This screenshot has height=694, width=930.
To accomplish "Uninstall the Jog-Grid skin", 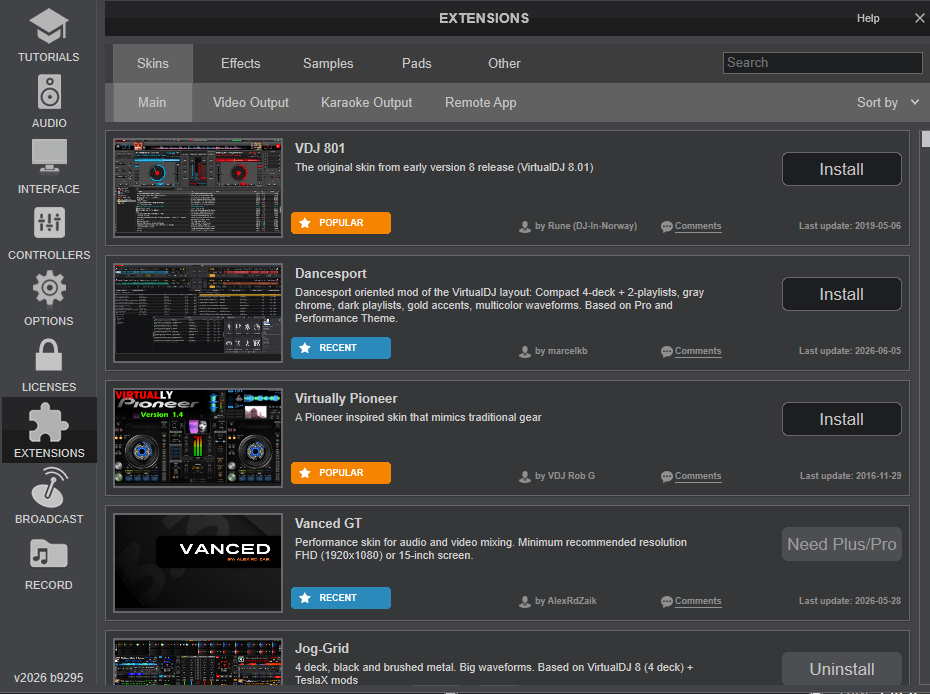I will click(x=842, y=669).
